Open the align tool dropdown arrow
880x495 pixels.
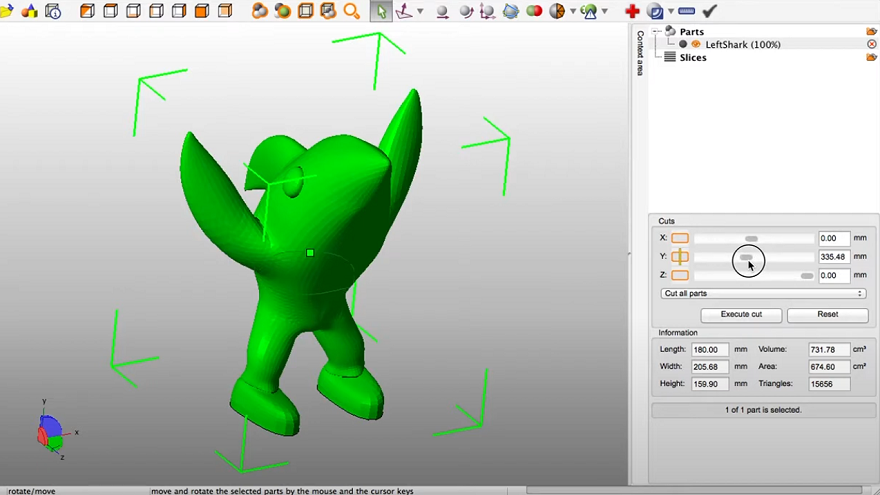(420, 11)
